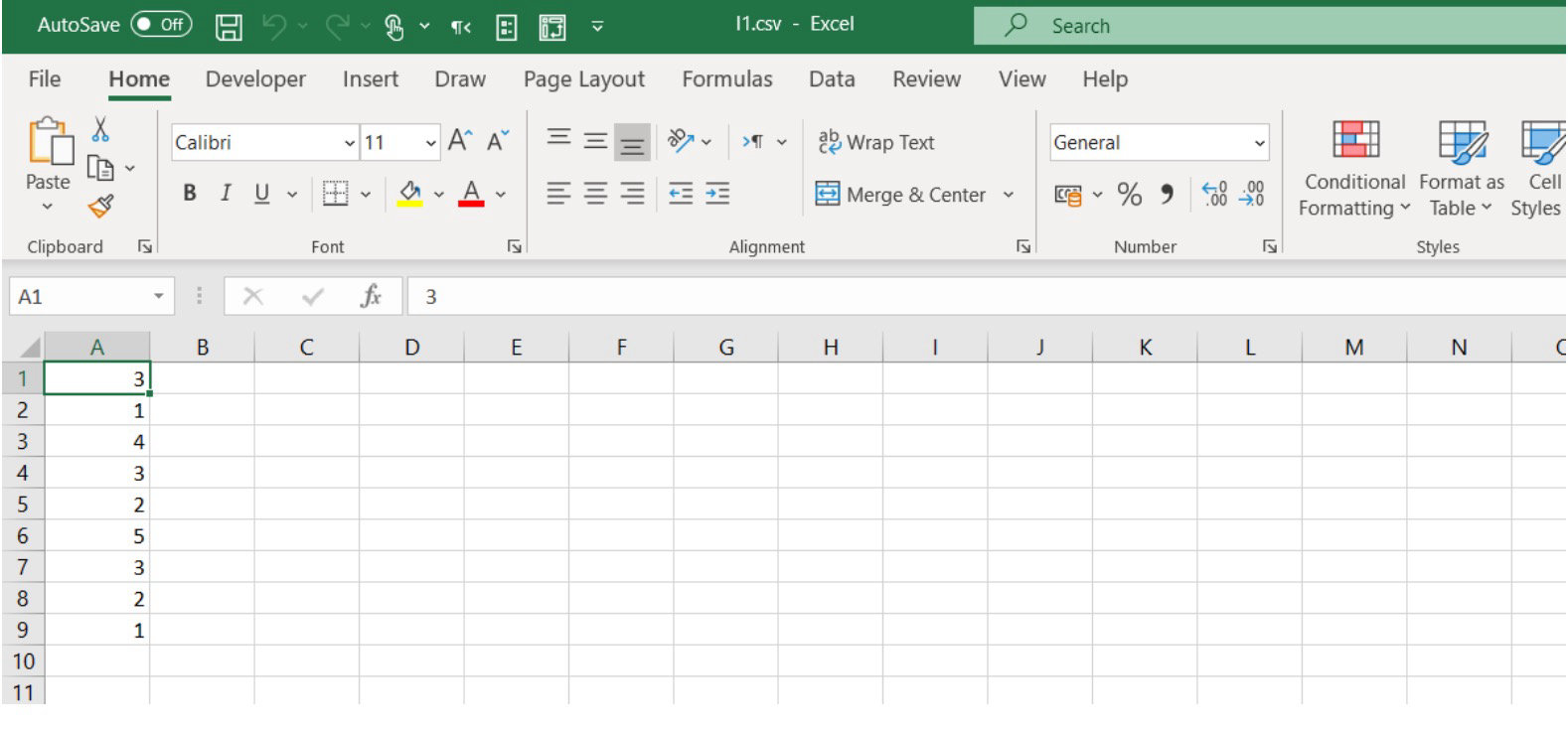
Task: Click the Wrap Text button
Action: tap(875, 143)
